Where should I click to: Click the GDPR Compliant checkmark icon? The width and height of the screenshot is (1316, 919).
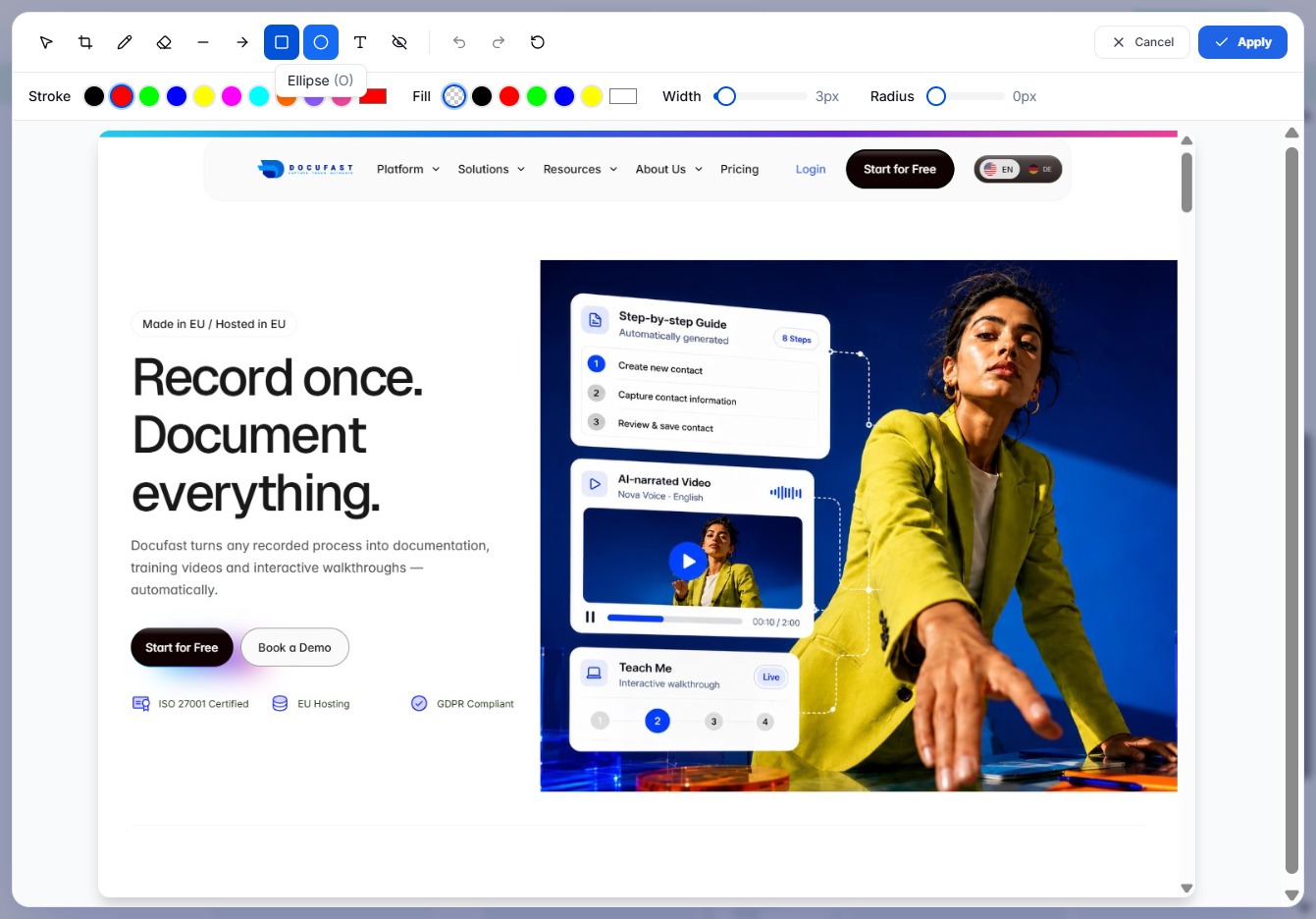point(419,703)
